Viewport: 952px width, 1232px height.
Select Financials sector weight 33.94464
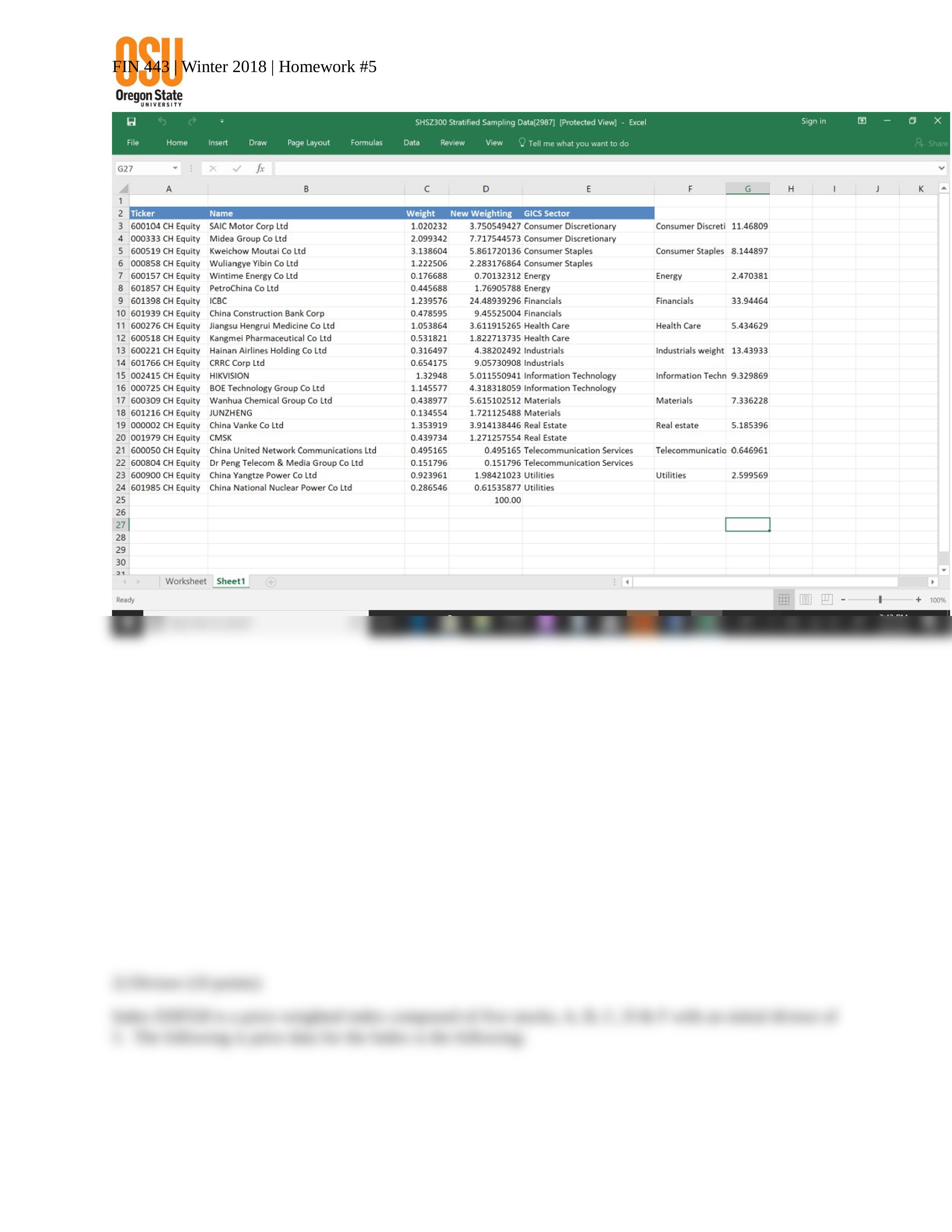tap(747, 301)
